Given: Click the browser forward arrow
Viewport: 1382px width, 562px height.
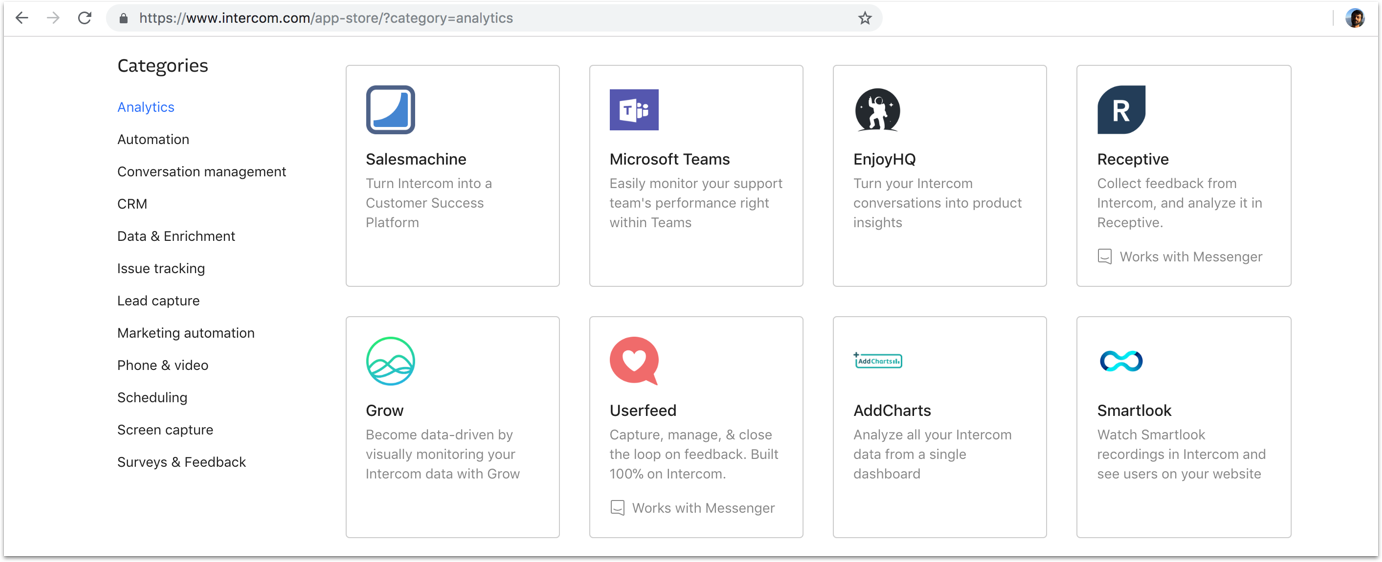Looking at the screenshot, I should click(x=53, y=18).
